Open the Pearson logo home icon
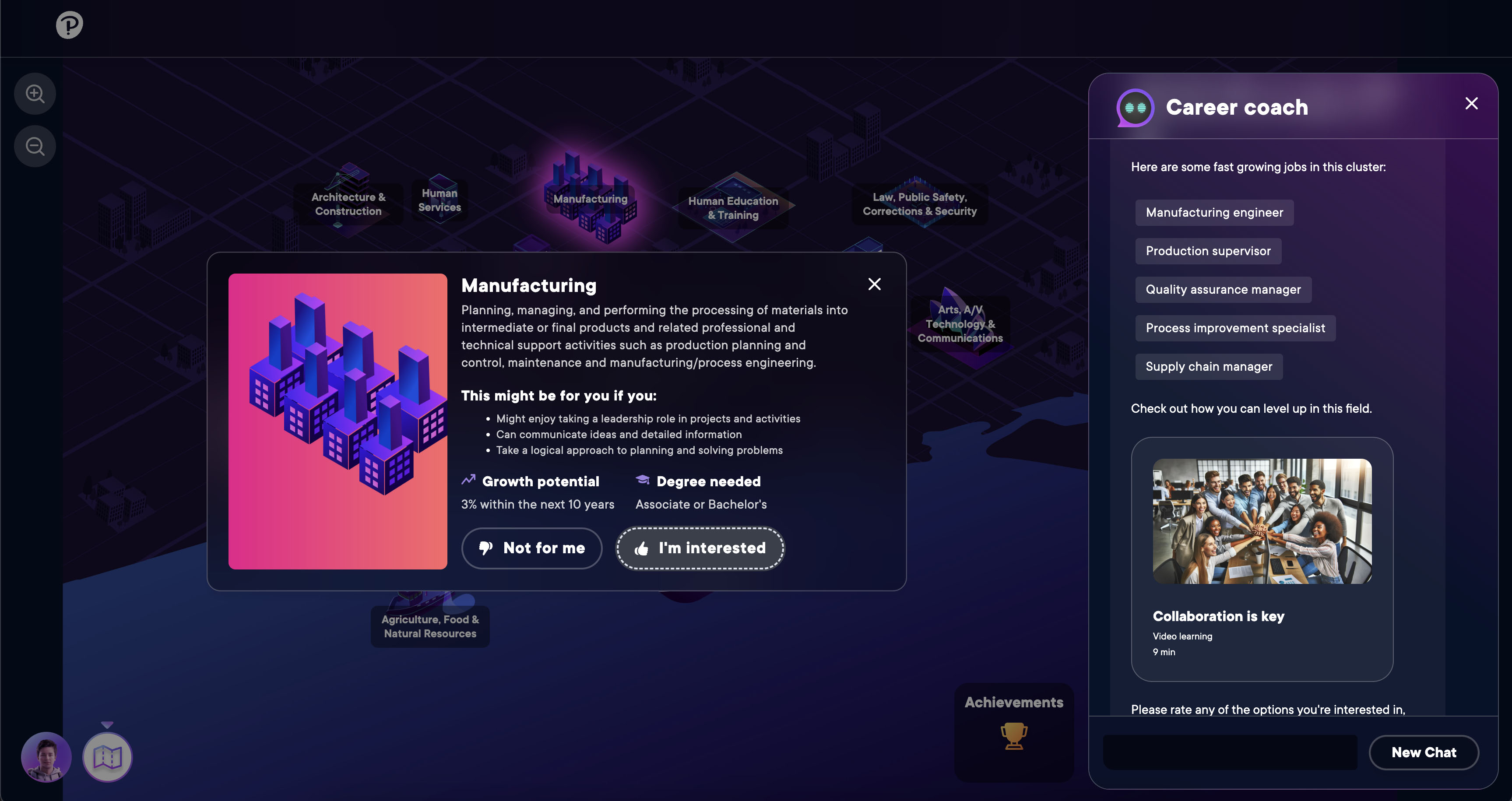This screenshot has height=801, width=1512. pos(69,25)
